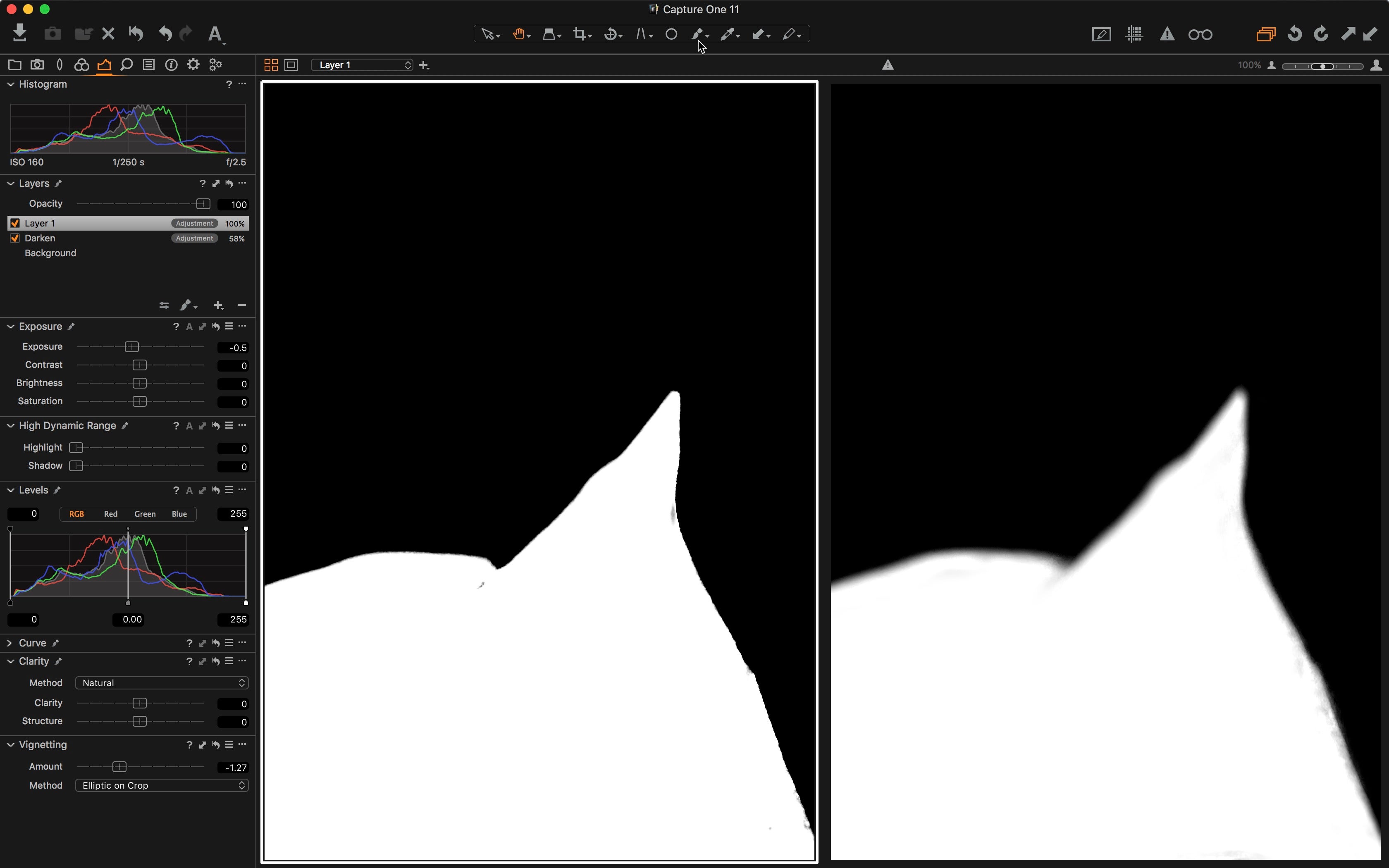This screenshot has width=1389, height=868.
Task: Click the Exposure slider handle
Action: click(x=132, y=347)
